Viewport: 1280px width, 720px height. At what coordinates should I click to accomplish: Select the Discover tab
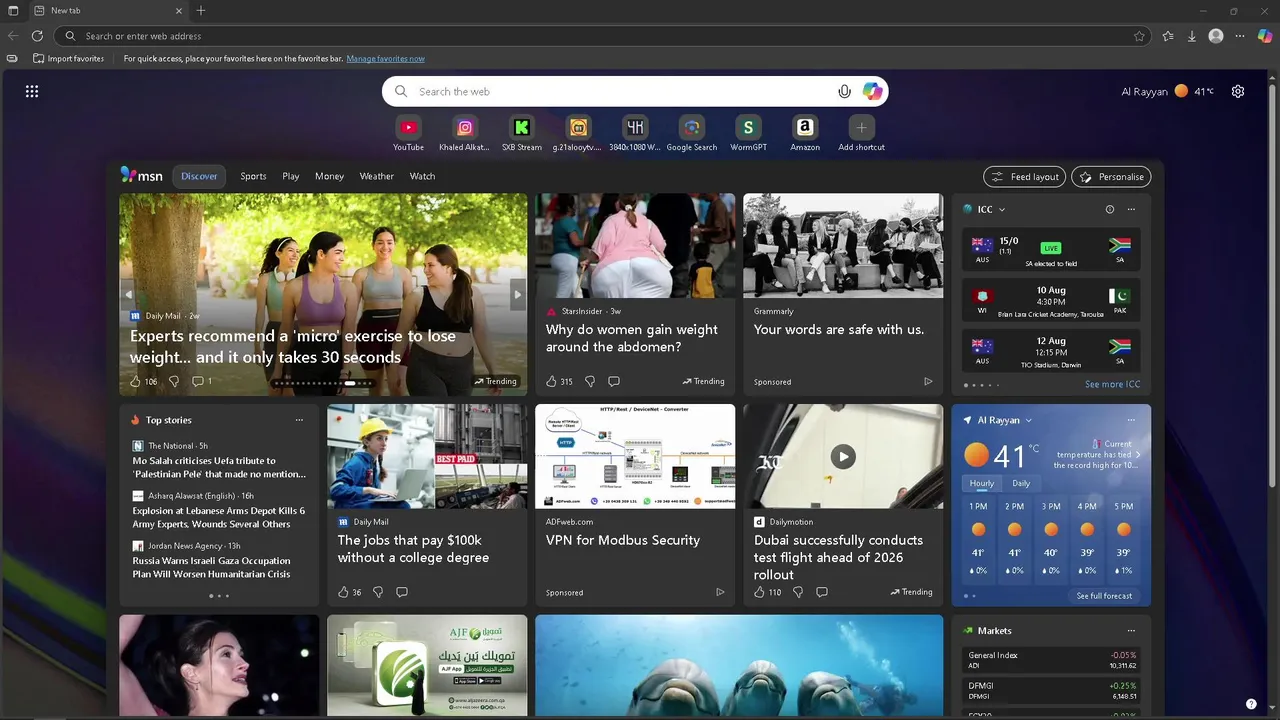pos(199,176)
